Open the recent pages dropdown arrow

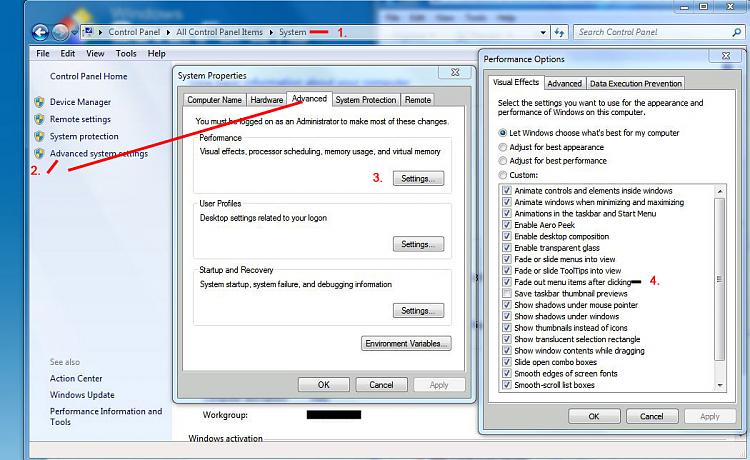tap(74, 33)
